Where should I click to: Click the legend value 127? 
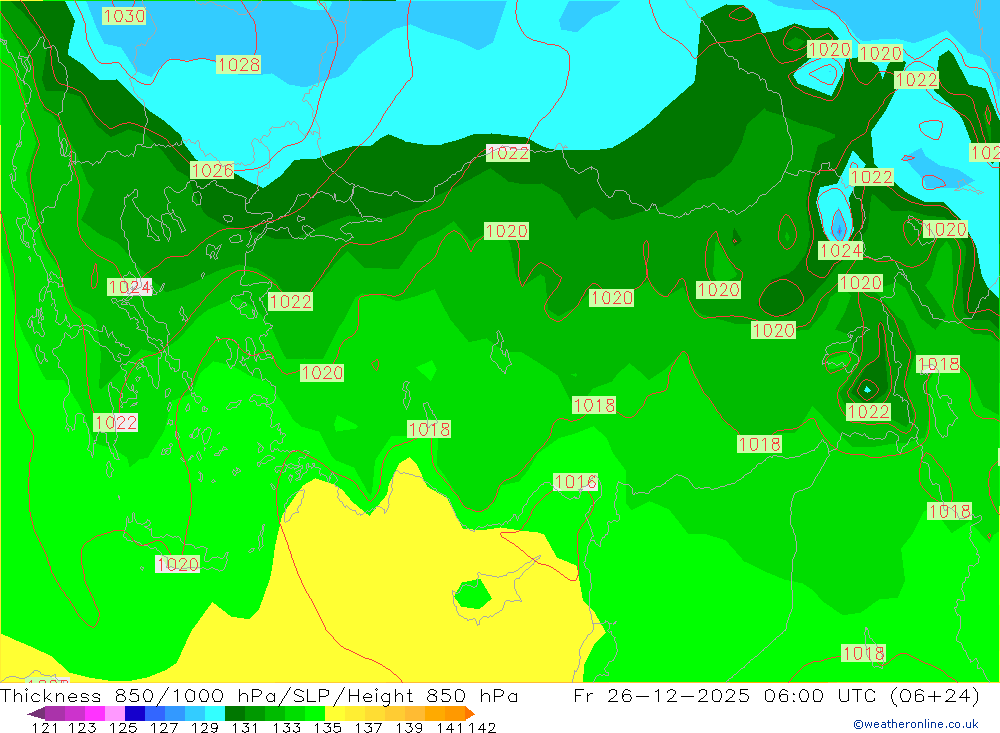tap(163, 727)
